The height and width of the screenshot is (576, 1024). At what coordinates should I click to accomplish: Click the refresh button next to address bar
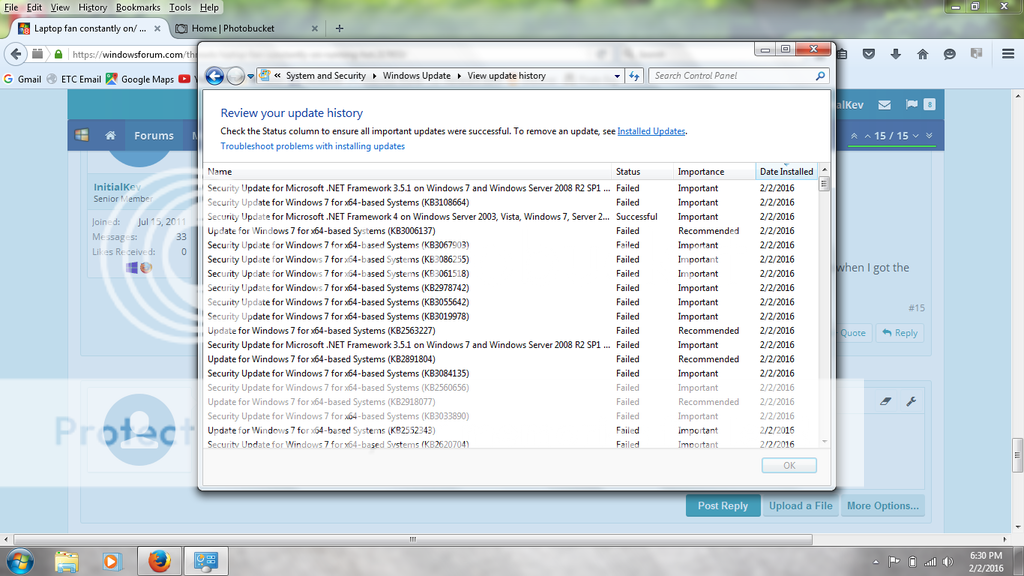[634, 76]
